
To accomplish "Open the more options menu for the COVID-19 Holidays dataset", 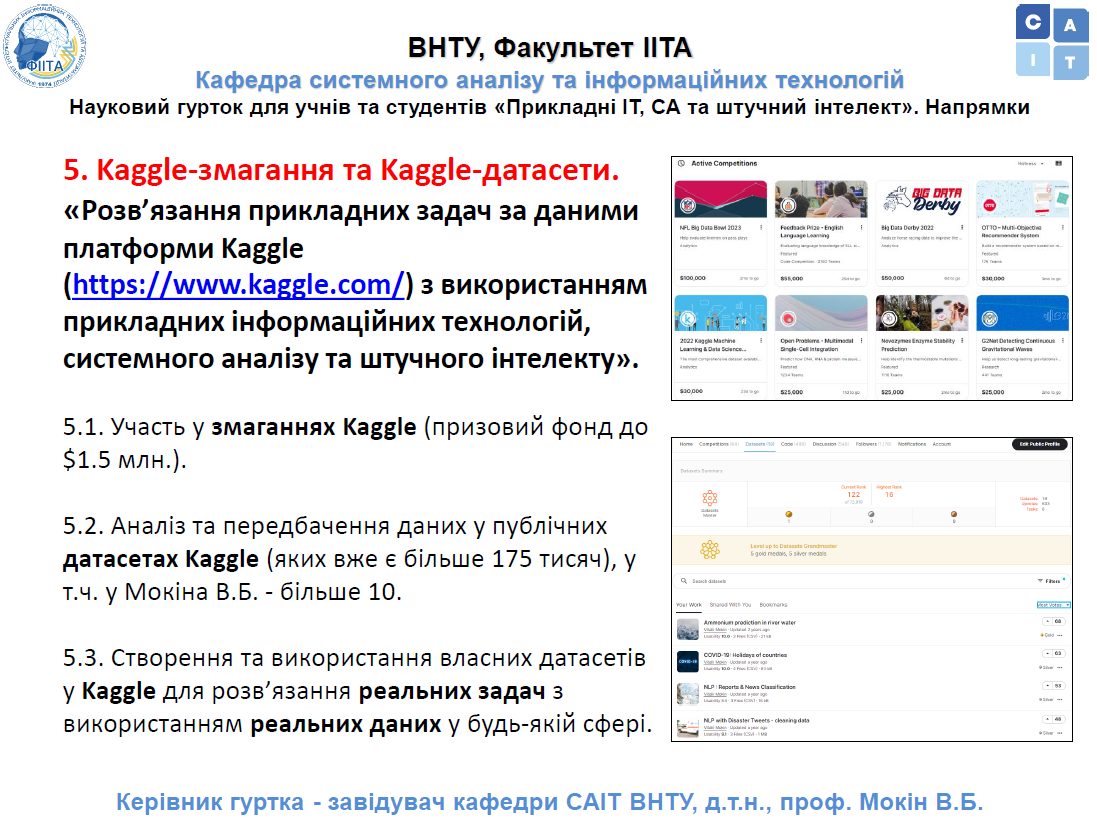I will point(1060,667).
